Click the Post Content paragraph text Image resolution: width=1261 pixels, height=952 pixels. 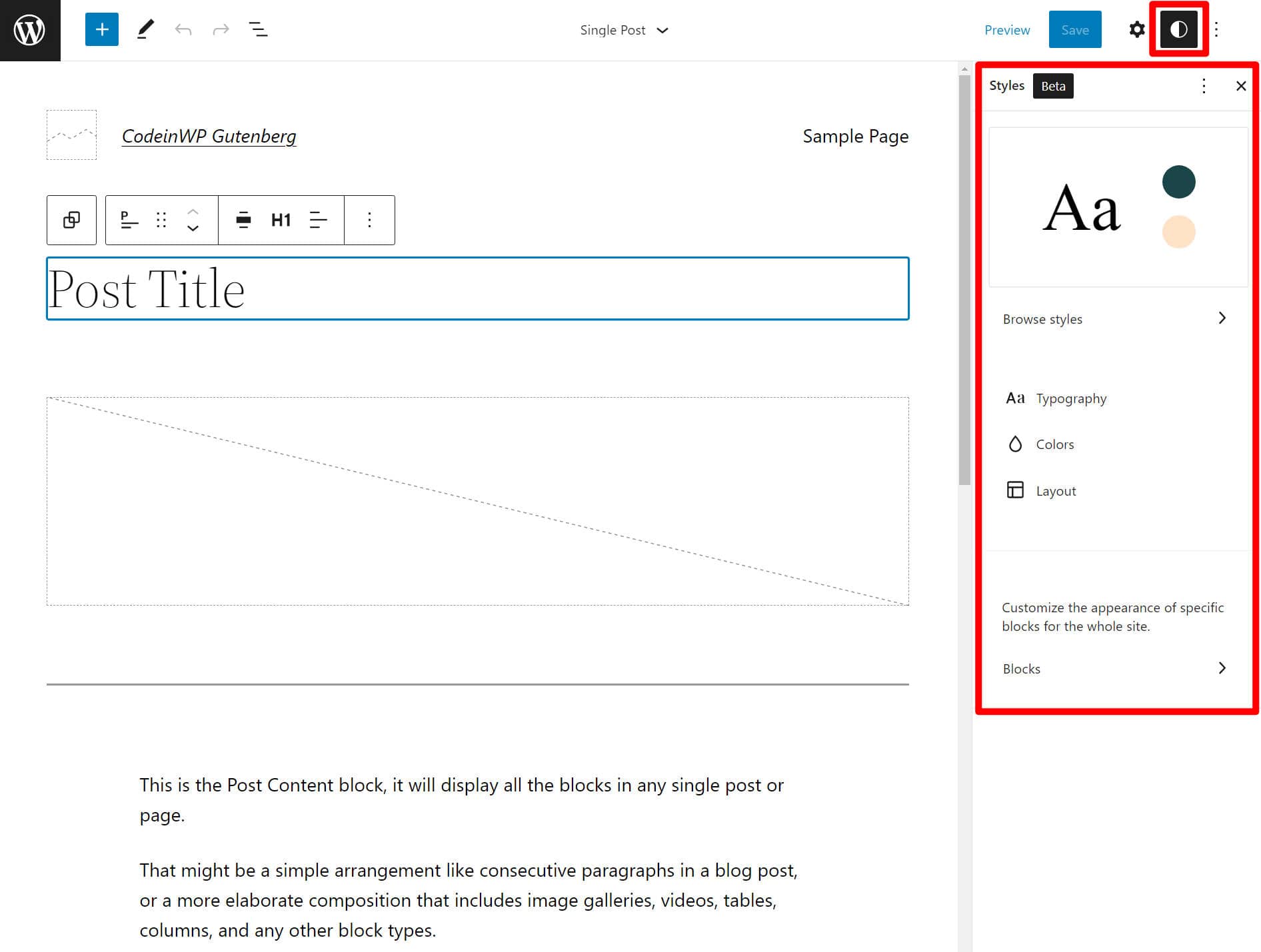461,799
